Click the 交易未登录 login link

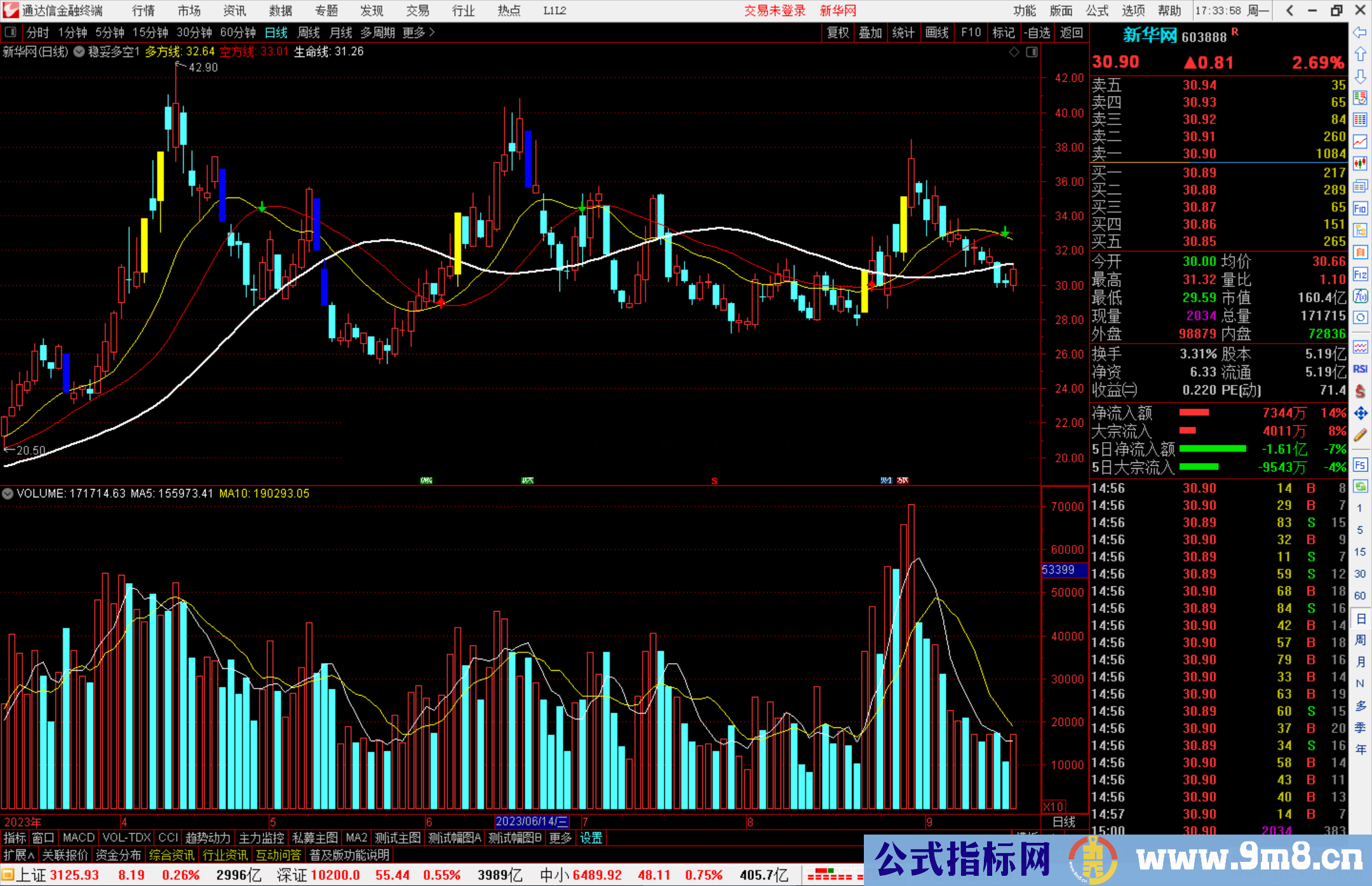[775, 11]
